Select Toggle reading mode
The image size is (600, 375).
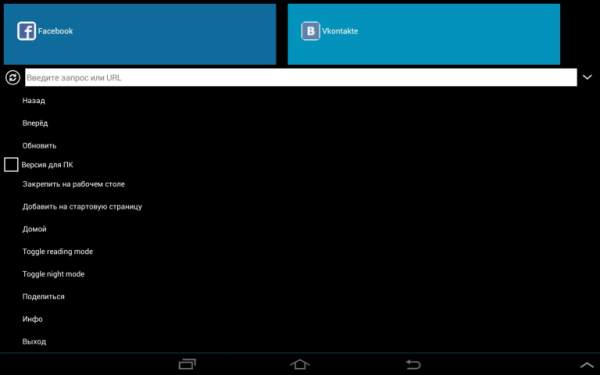(x=58, y=251)
